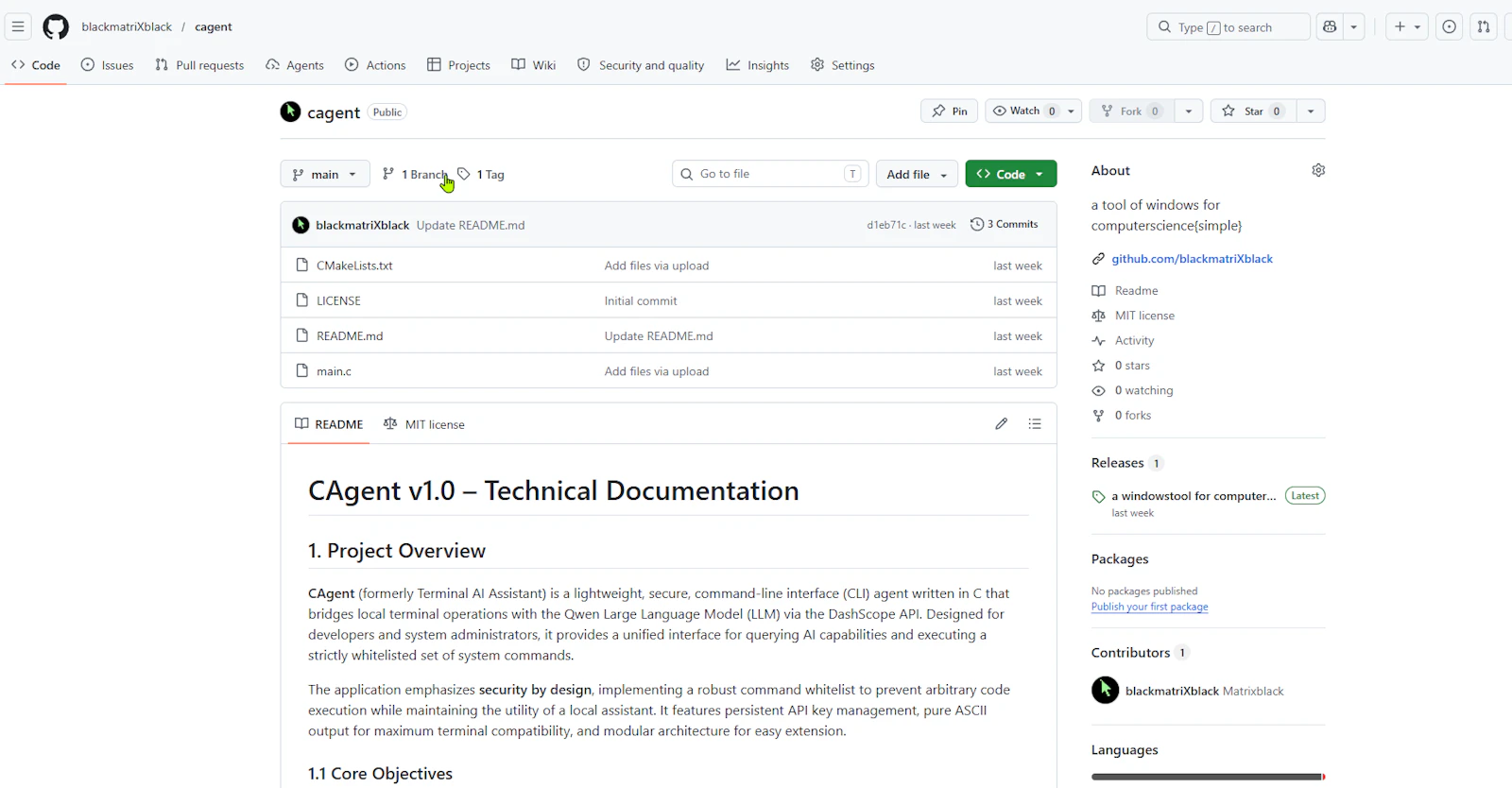Image resolution: width=1512 pixels, height=788 pixels.
Task: Open the main.c file
Action: click(x=334, y=371)
